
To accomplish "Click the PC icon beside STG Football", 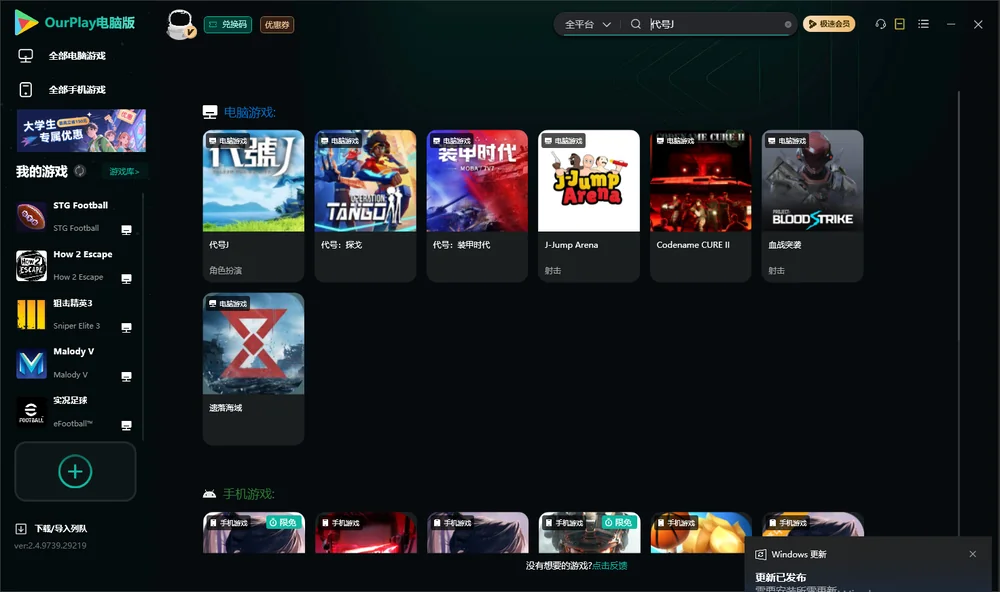I will point(126,230).
